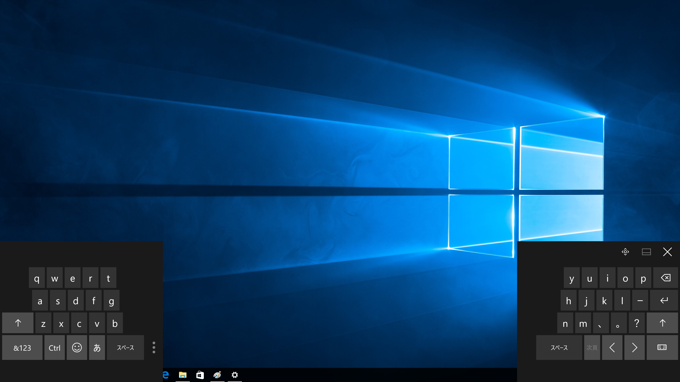680x382 pixels.
Task: Tap the d key
Action: [75, 300]
